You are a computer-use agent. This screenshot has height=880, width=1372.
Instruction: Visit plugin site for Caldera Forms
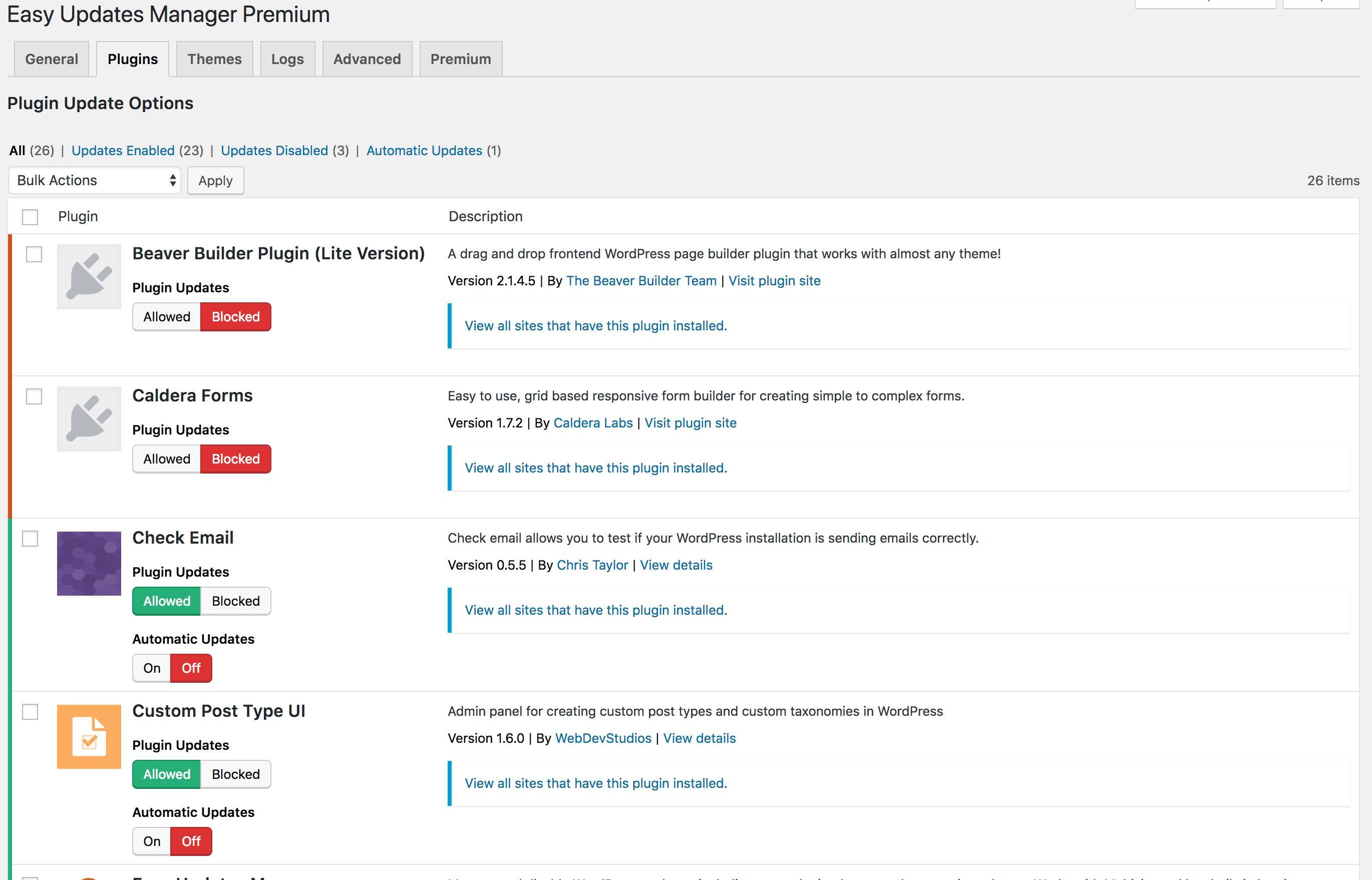coord(691,423)
